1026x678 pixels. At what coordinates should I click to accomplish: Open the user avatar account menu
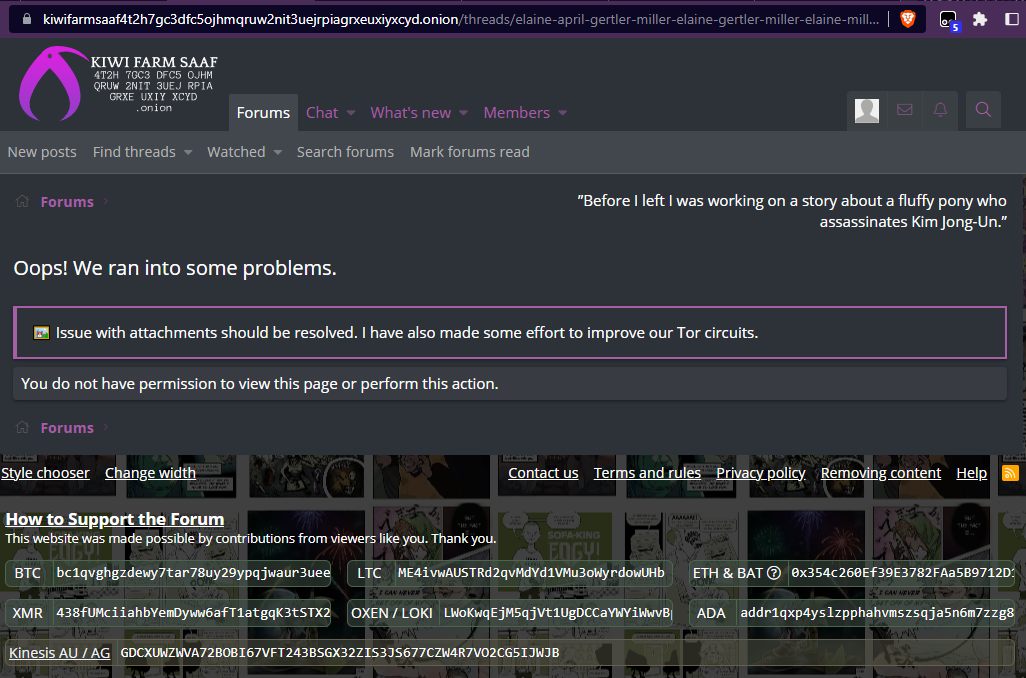tap(866, 110)
